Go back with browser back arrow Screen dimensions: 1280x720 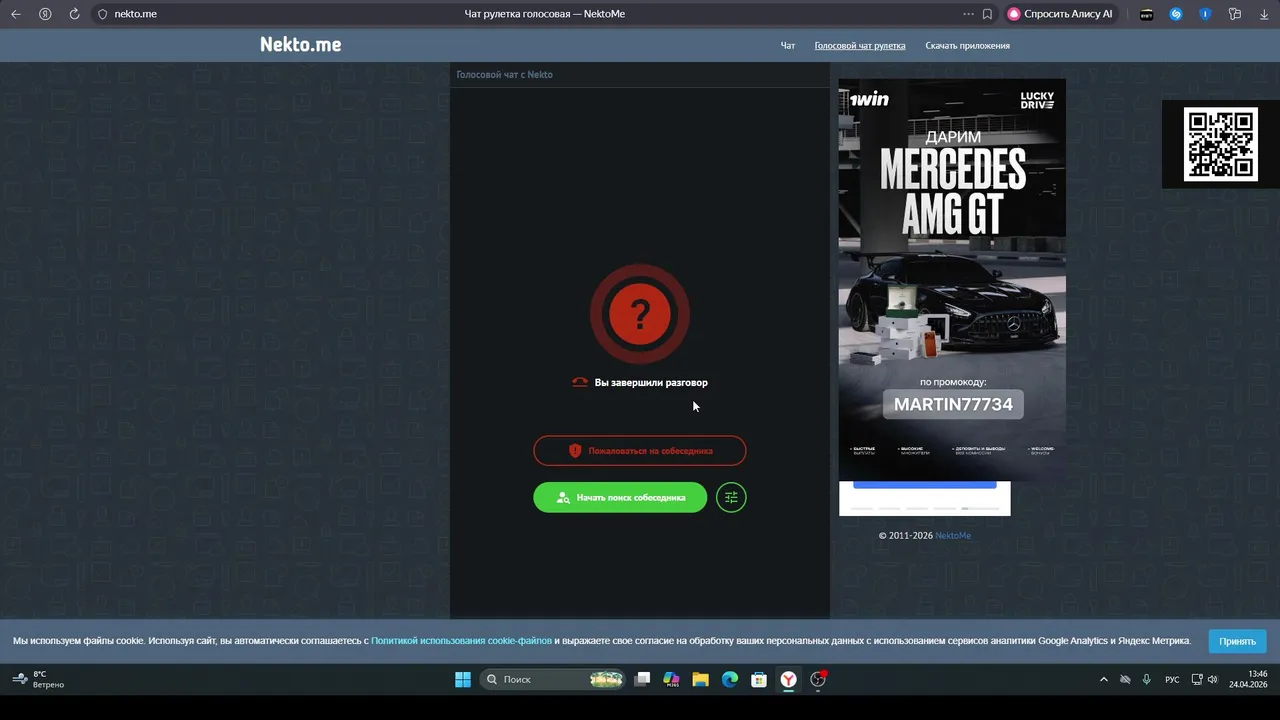(15, 14)
